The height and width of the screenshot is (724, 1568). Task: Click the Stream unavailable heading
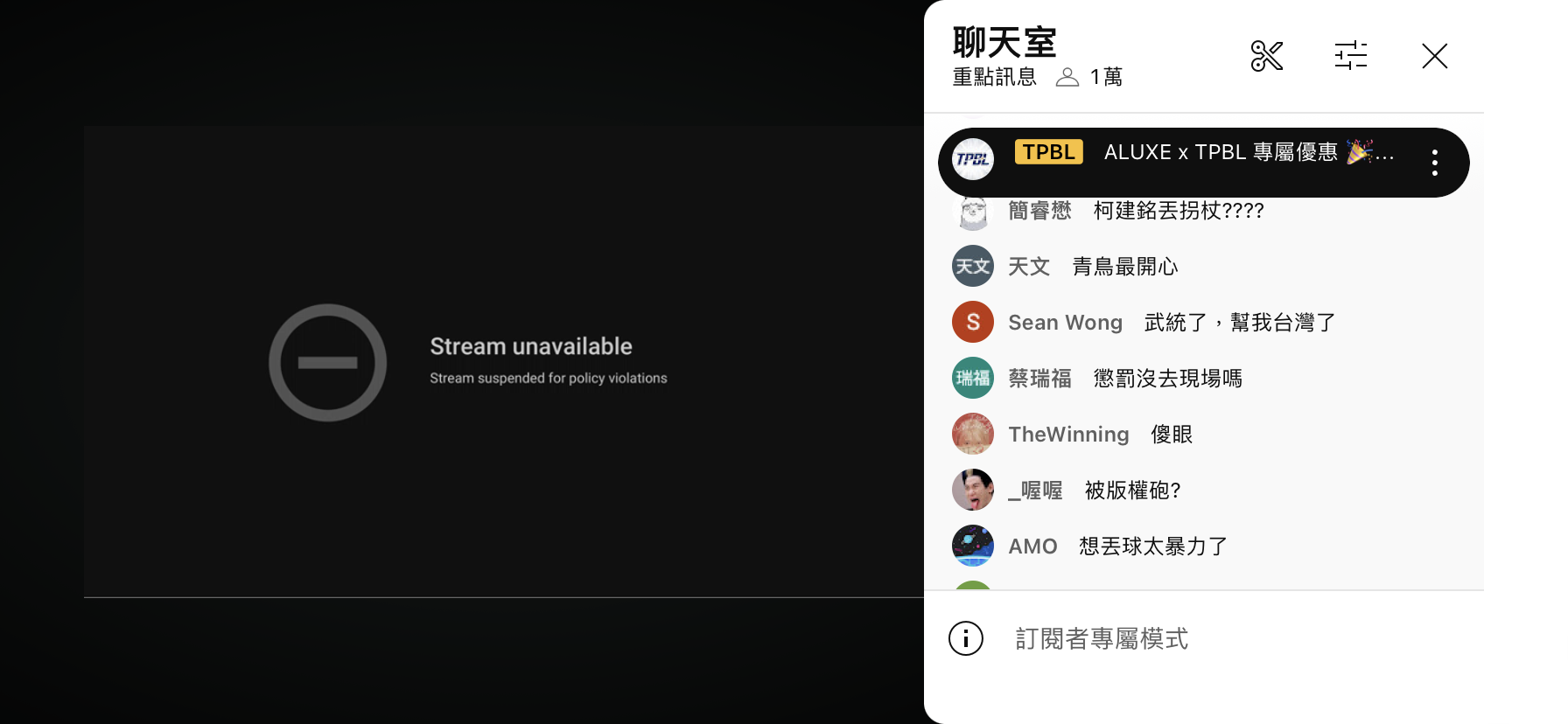531,346
